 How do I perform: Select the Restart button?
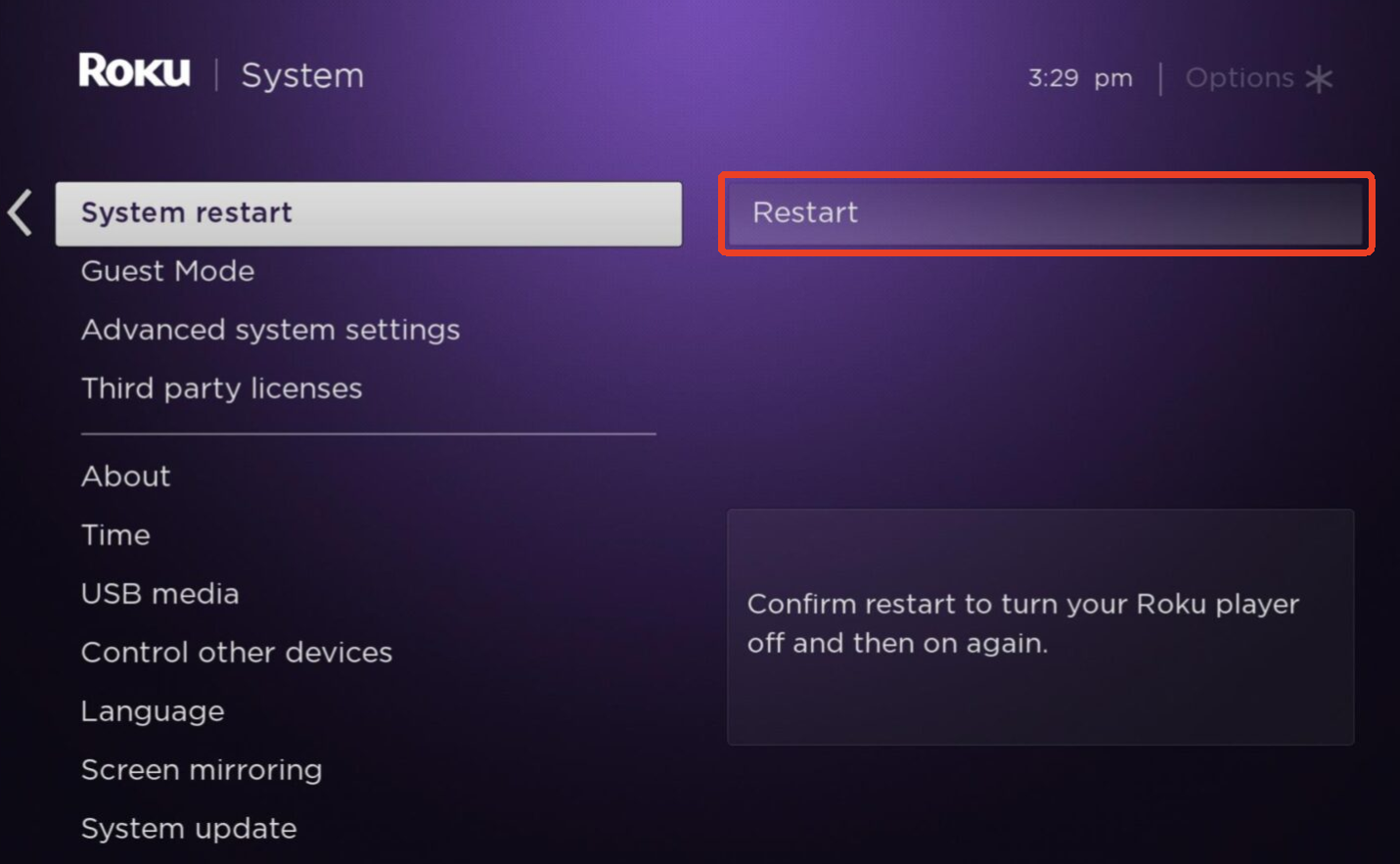pyautogui.click(x=1046, y=212)
